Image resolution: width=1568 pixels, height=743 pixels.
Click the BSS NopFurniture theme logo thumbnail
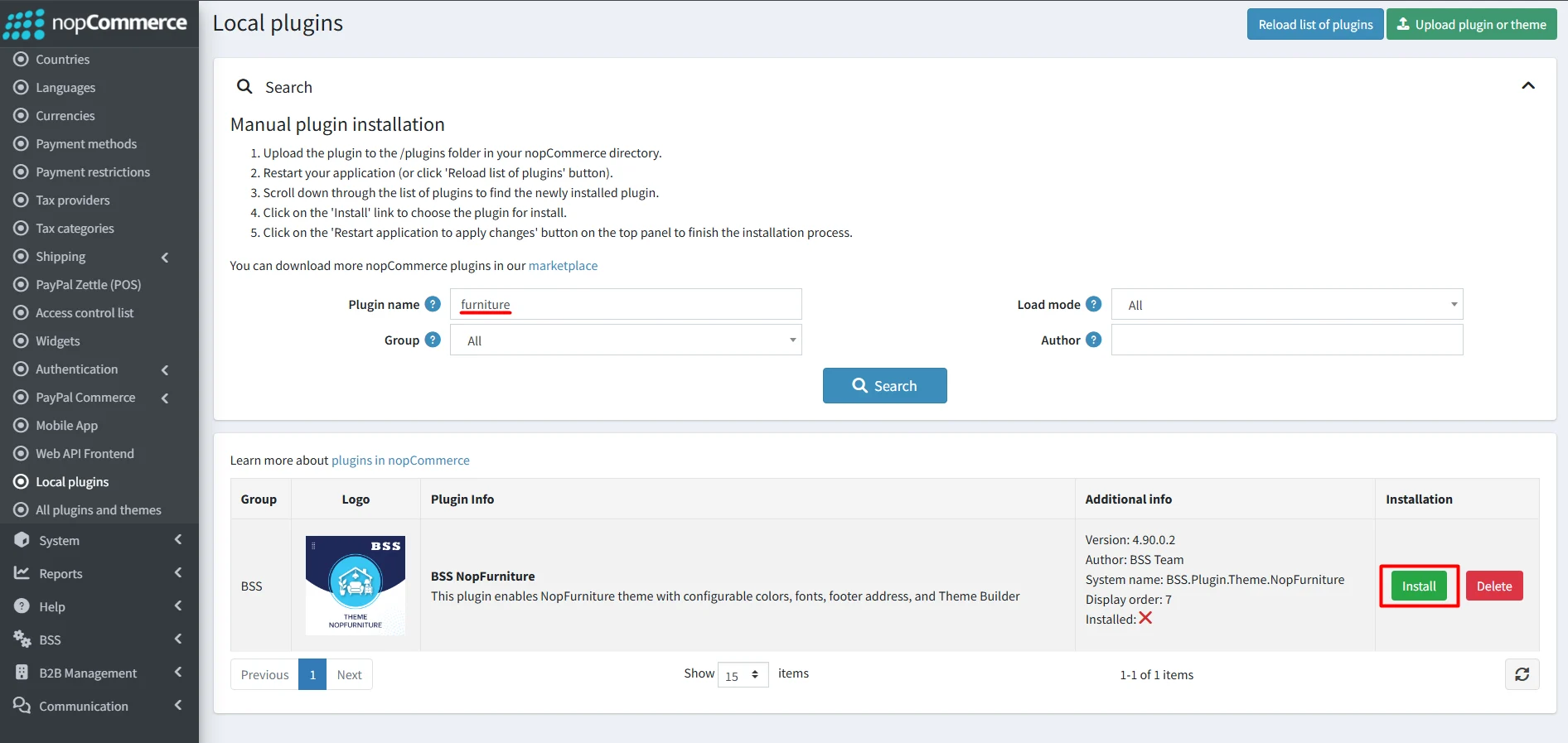click(356, 586)
